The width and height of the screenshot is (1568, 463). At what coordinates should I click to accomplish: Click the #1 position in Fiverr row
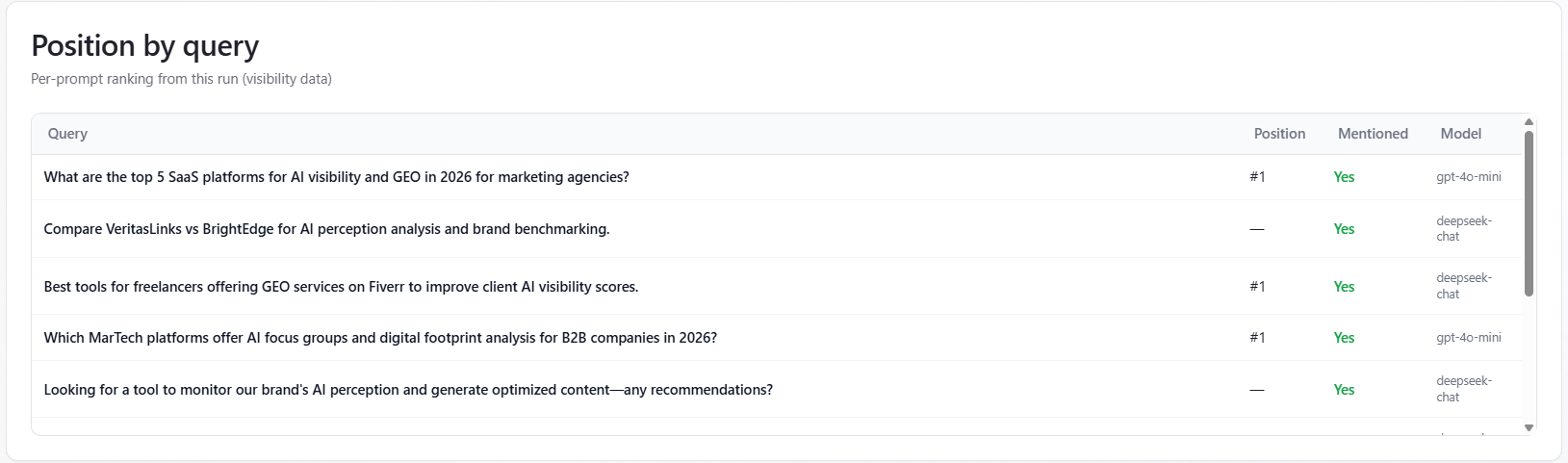pyautogui.click(x=1257, y=287)
